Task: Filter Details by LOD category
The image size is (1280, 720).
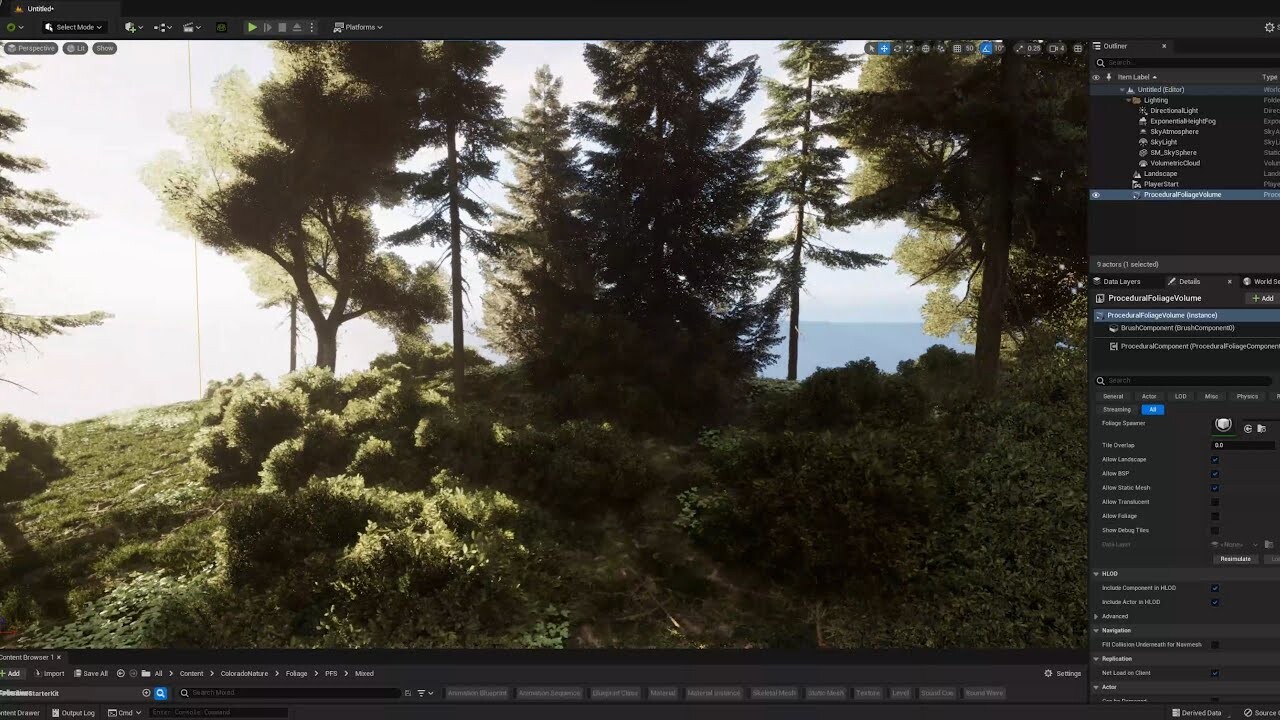Action: [x=1180, y=396]
